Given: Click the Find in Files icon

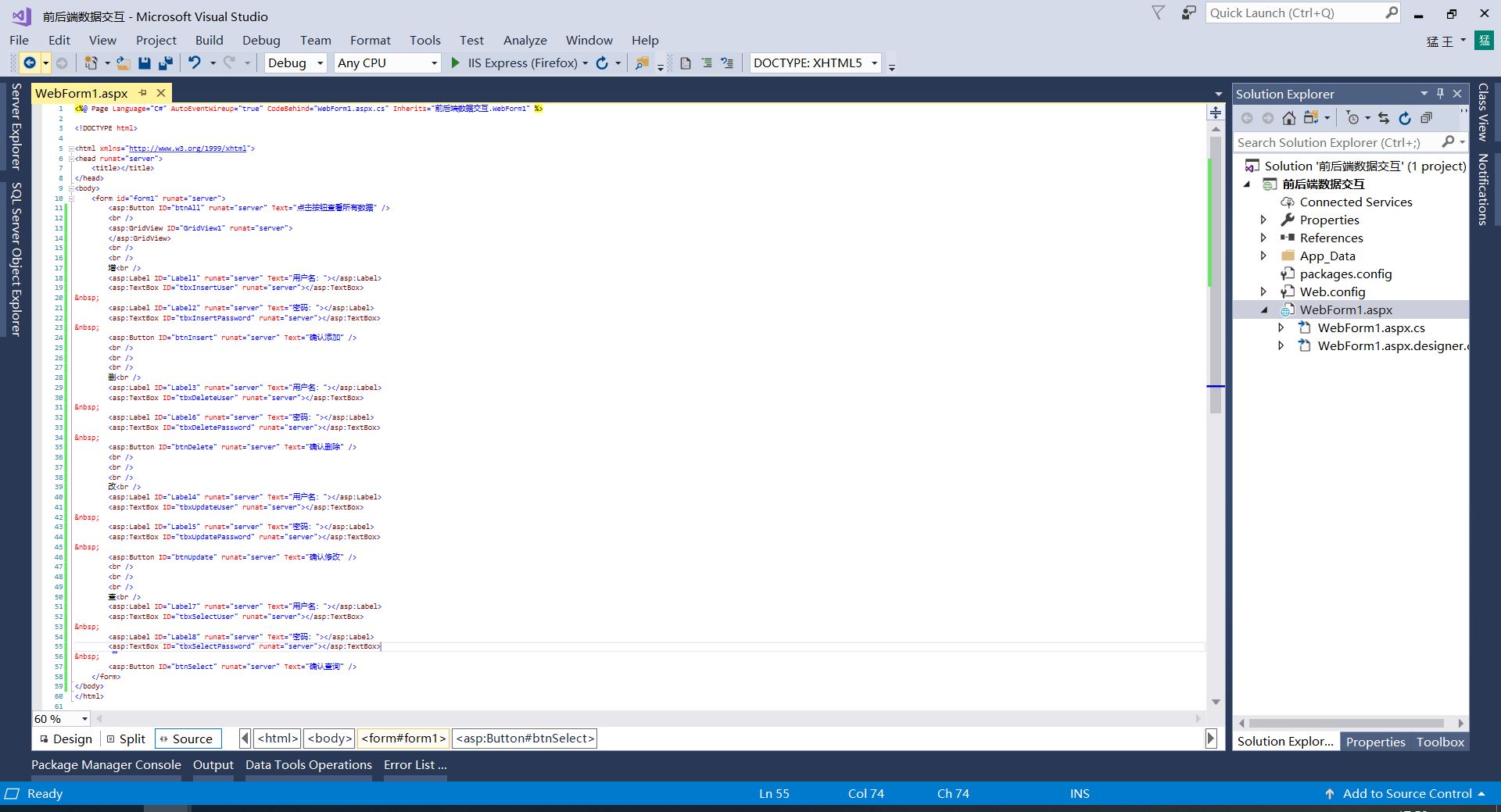Looking at the screenshot, I should tap(642, 63).
